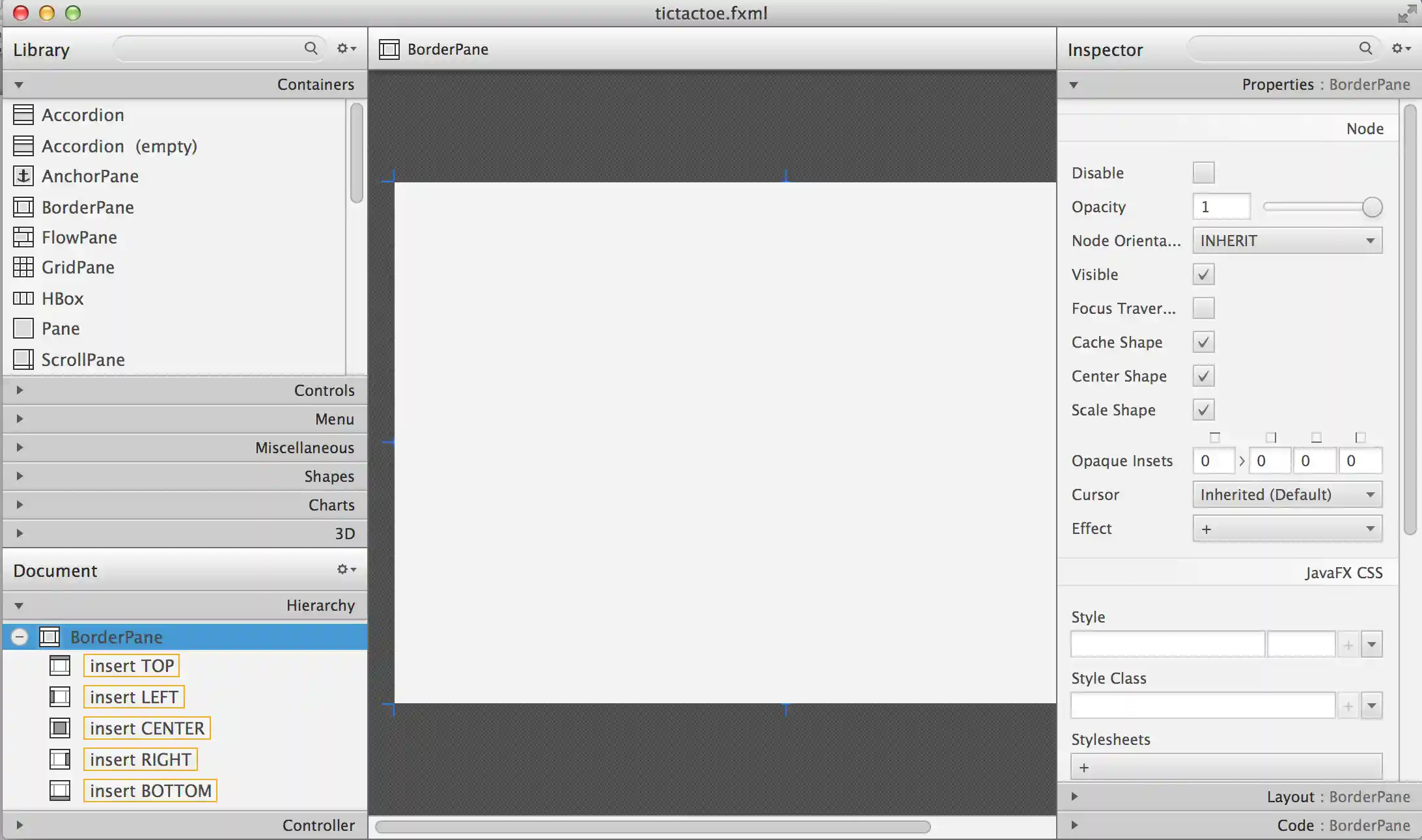Screen dimensions: 1422x840
Task: Select the GridPane container icon
Action: (23, 267)
